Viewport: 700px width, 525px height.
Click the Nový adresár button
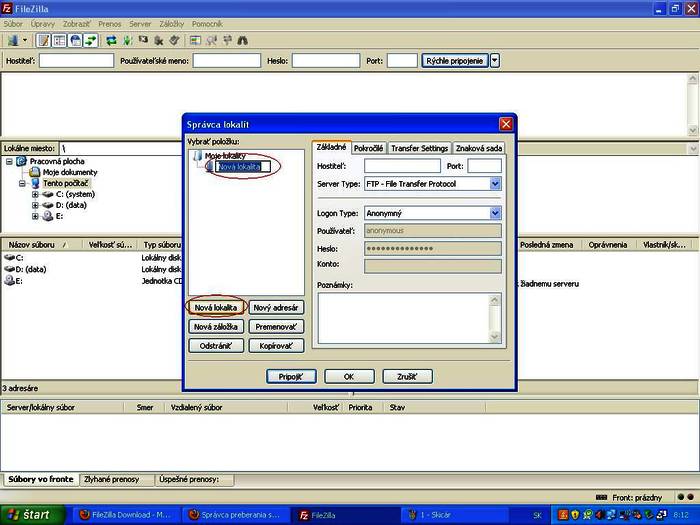(276, 308)
